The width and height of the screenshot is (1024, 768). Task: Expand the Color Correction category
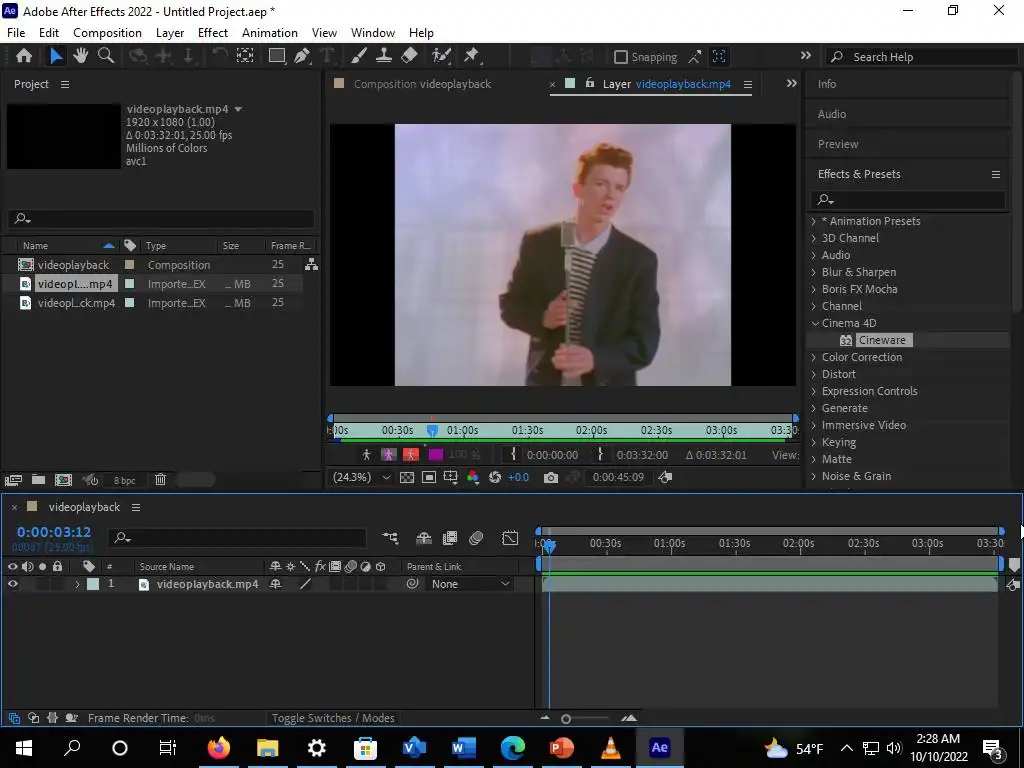[814, 357]
